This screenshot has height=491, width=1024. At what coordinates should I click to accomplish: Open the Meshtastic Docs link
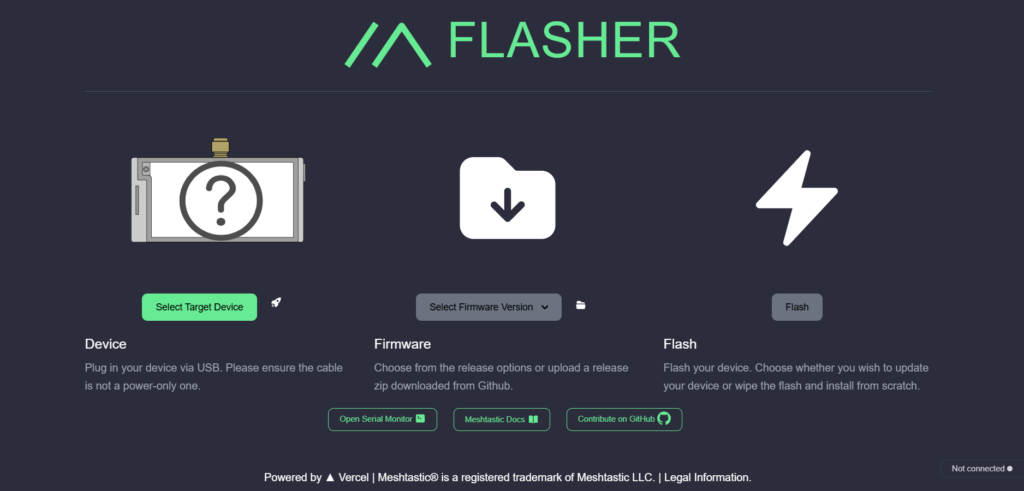click(502, 419)
